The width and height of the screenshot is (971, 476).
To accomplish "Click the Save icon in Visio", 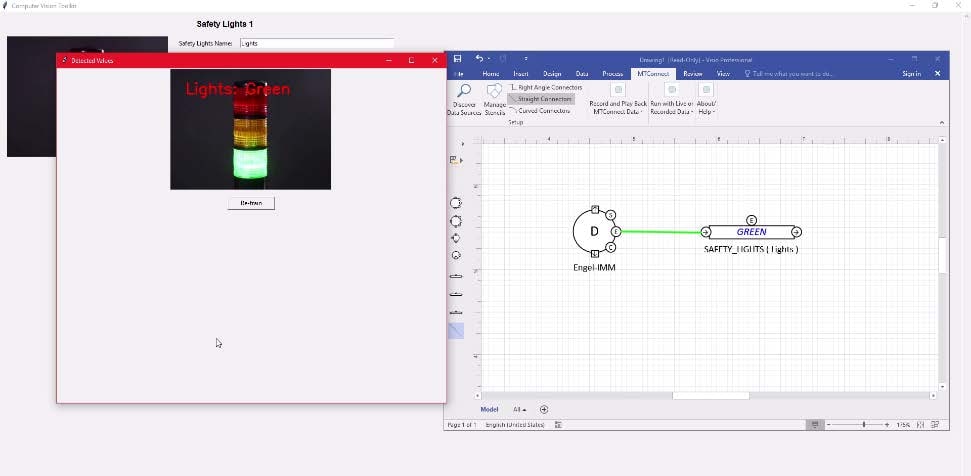I will [457, 59].
